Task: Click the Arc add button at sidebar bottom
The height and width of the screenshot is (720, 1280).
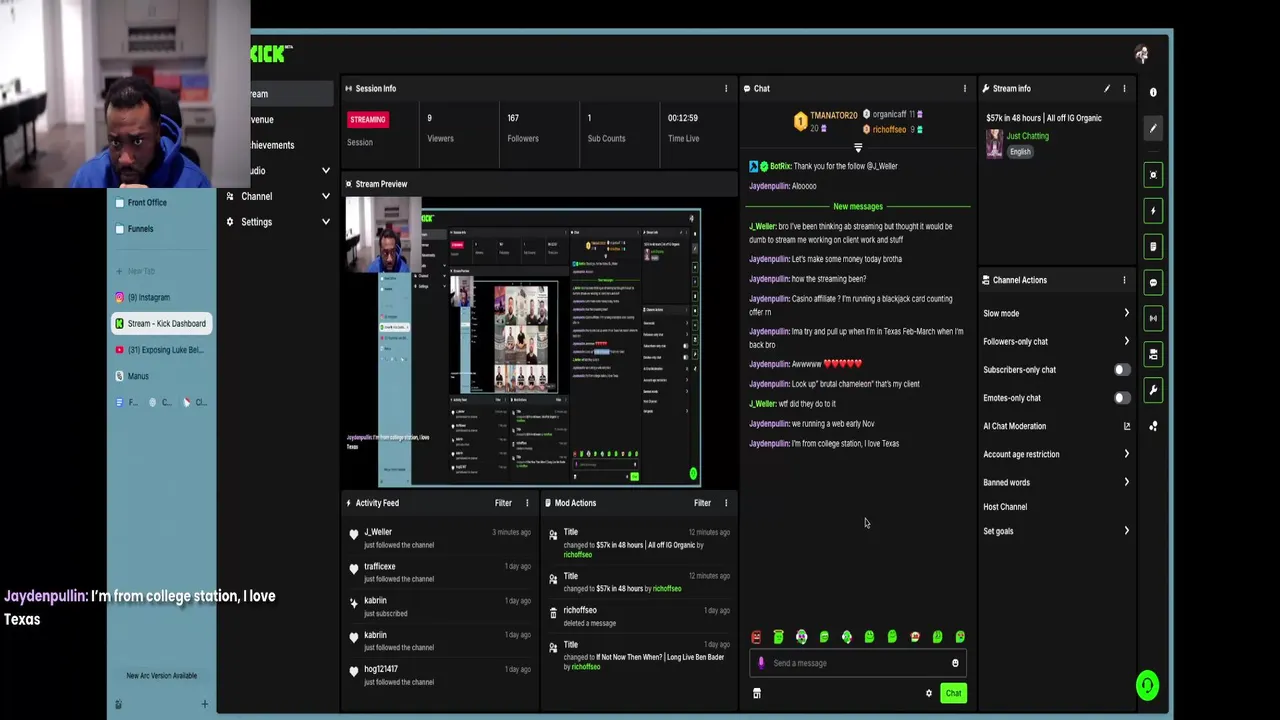Action: pyautogui.click(x=204, y=704)
